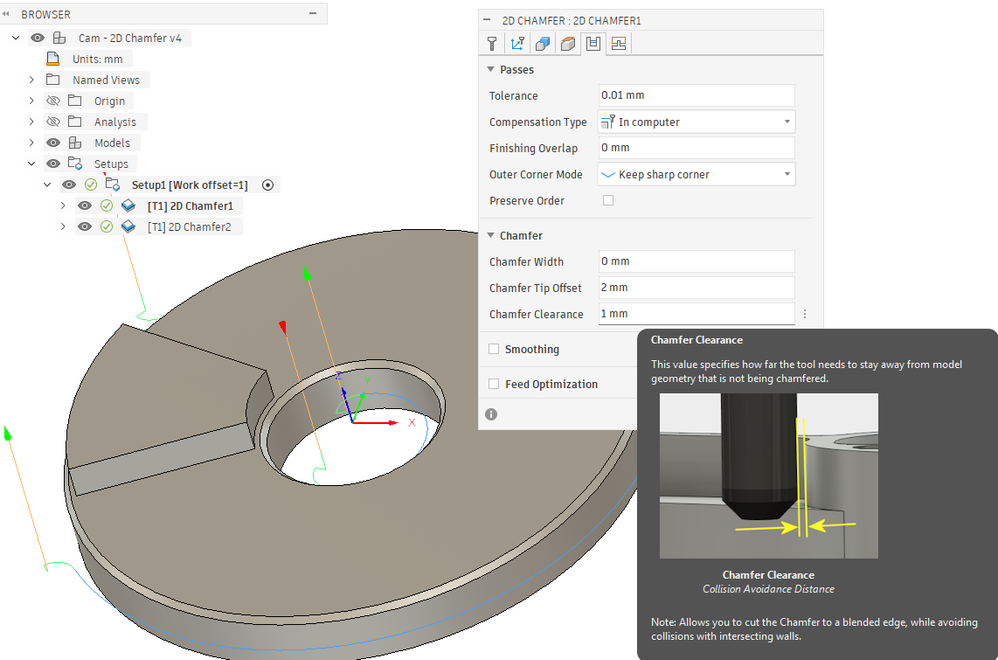Expand the Named Views folder
This screenshot has width=998, height=660.
coord(31,80)
